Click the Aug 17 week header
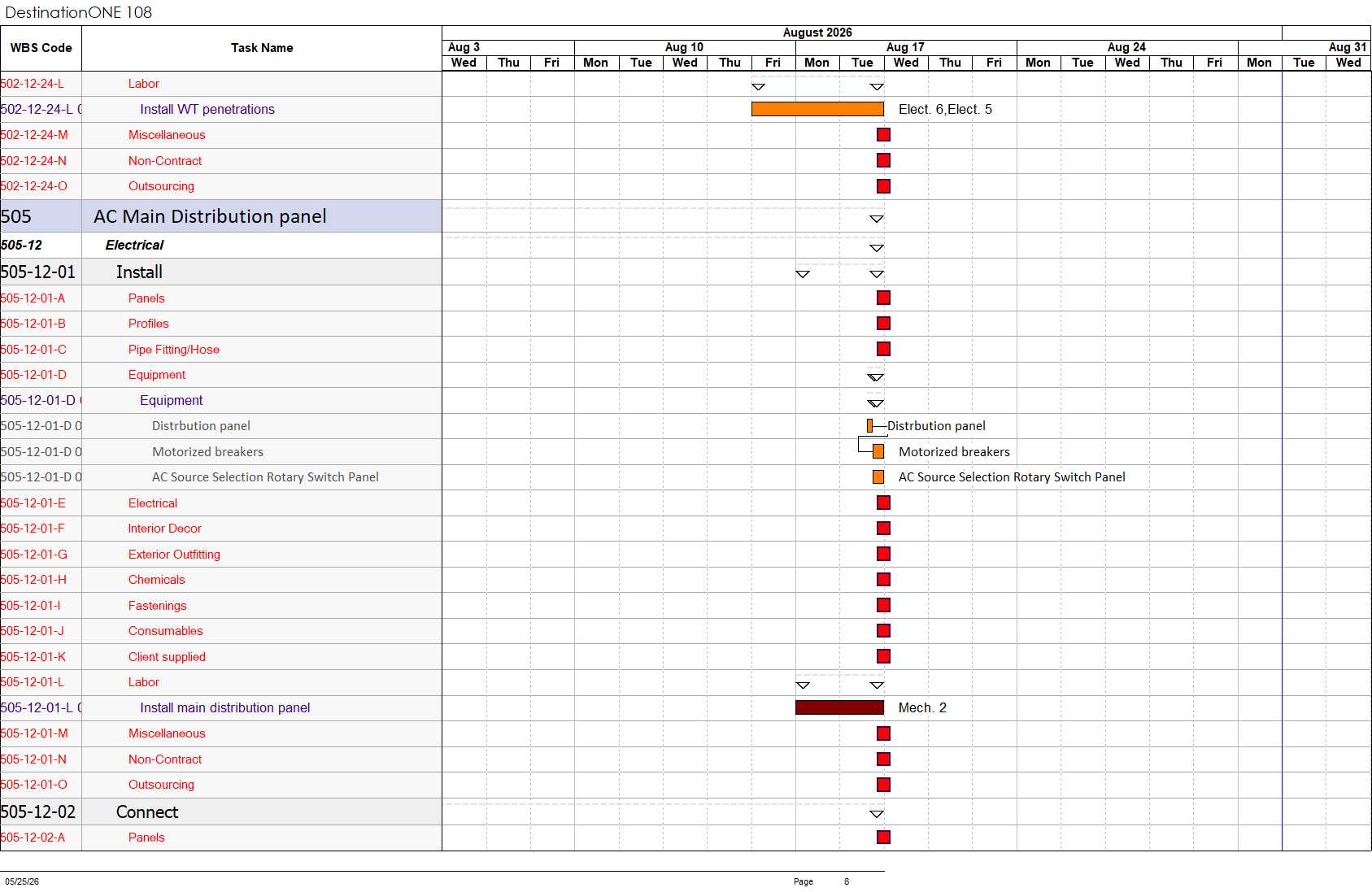Screen dimensions: 1372x892 pyautogui.click(x=905, y=47)
